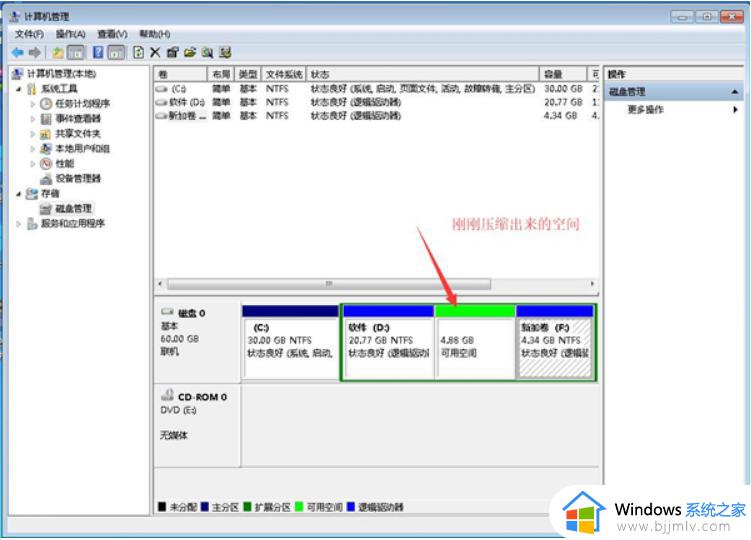Click the Delete (X) toolbar icon
This screenshot has width=751, height=540.
[155, 52]
